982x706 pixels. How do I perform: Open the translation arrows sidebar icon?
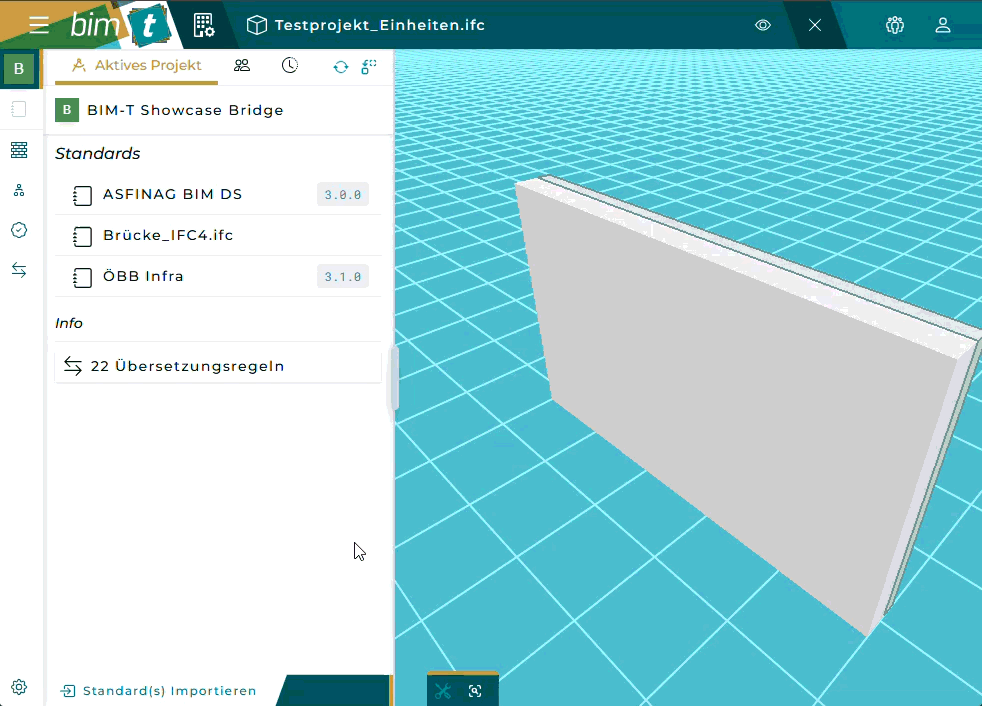click(x=19, y=270)
